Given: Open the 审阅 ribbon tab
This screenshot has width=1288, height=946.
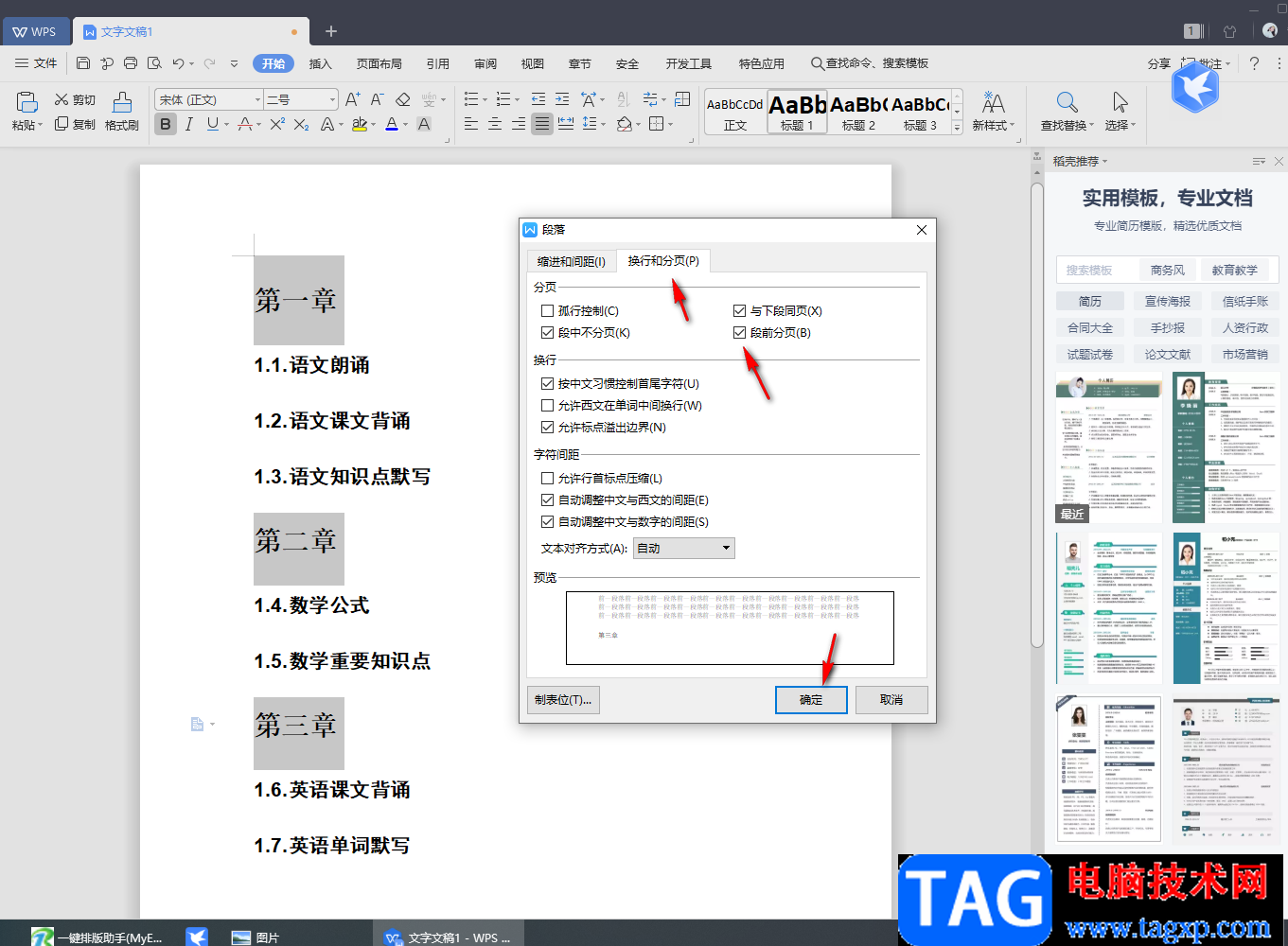Looking at the screenshot, I should point(485,63).
